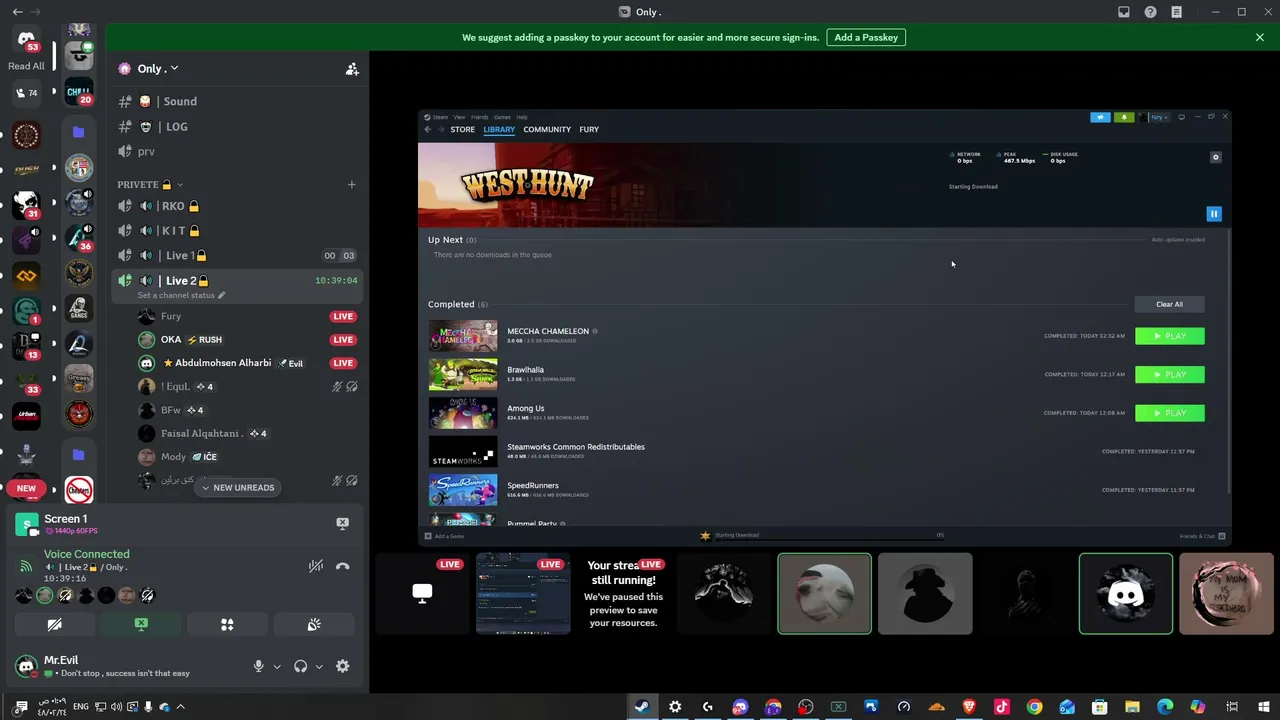Image resolution: width=1280 pixels, height=720 pixels.
Task: Toggle noise suppression in Voice Connected panel
Action: [x=316, y=566]
